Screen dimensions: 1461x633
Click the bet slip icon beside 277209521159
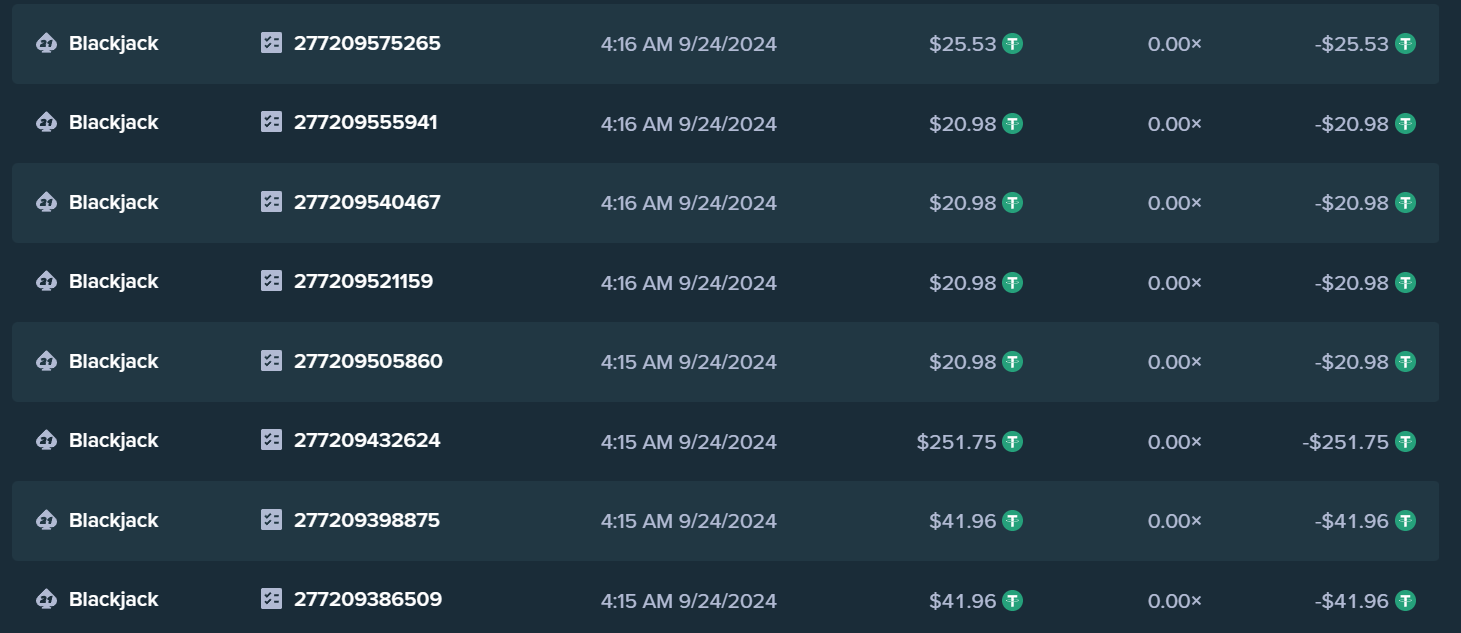click(x=271, y=281)
